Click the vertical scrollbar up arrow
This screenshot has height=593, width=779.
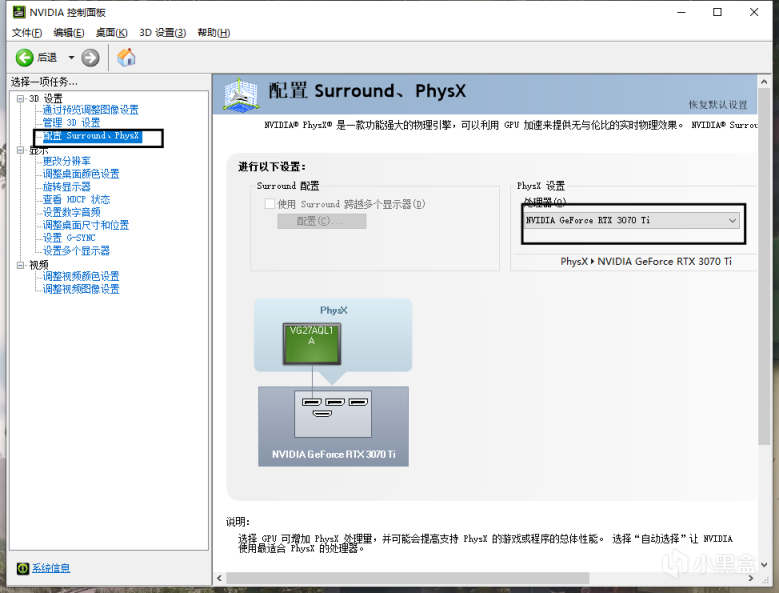click(x=764, y=81)
